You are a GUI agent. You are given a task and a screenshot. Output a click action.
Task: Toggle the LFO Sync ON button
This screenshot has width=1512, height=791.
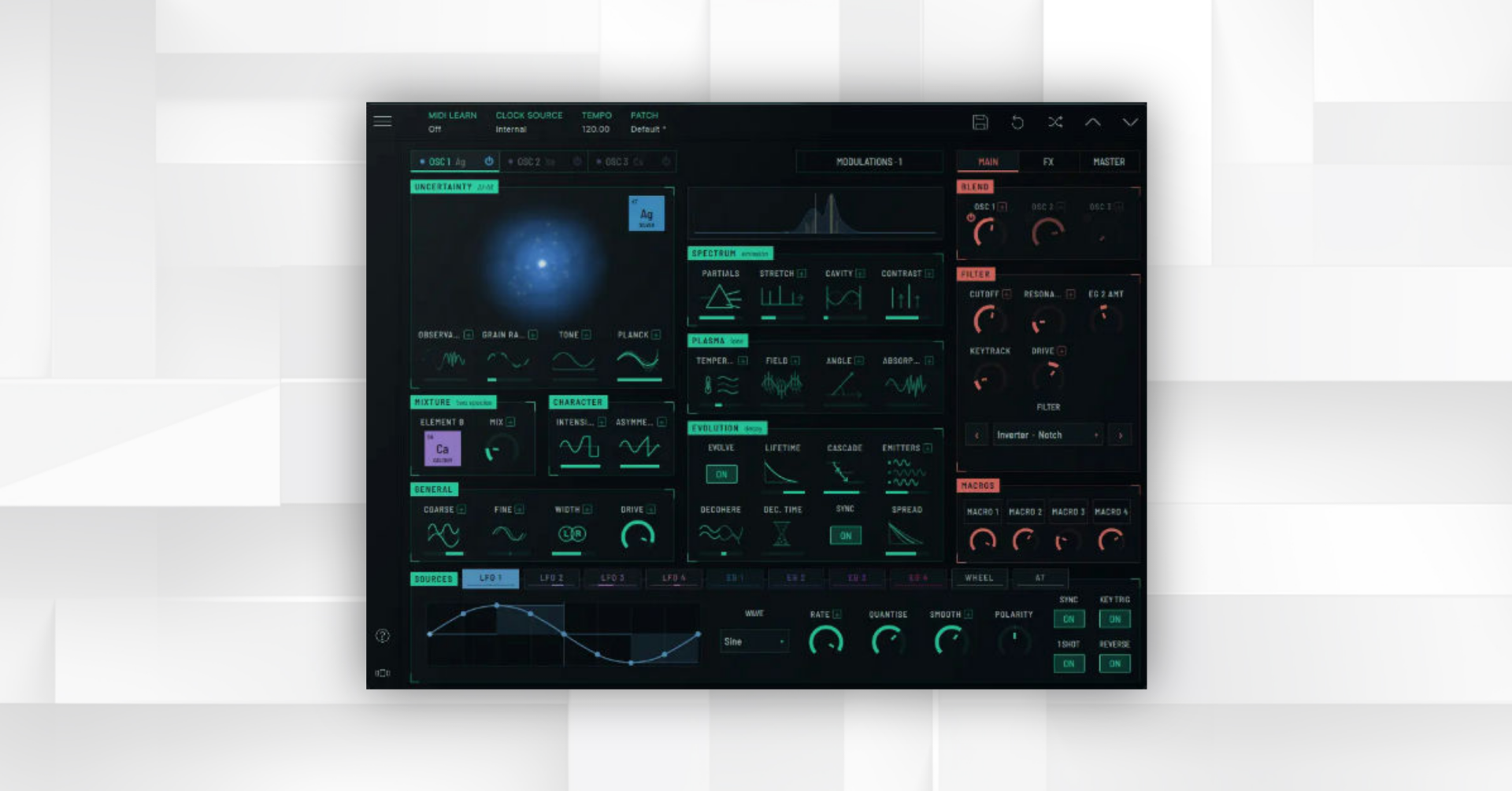1069,619
